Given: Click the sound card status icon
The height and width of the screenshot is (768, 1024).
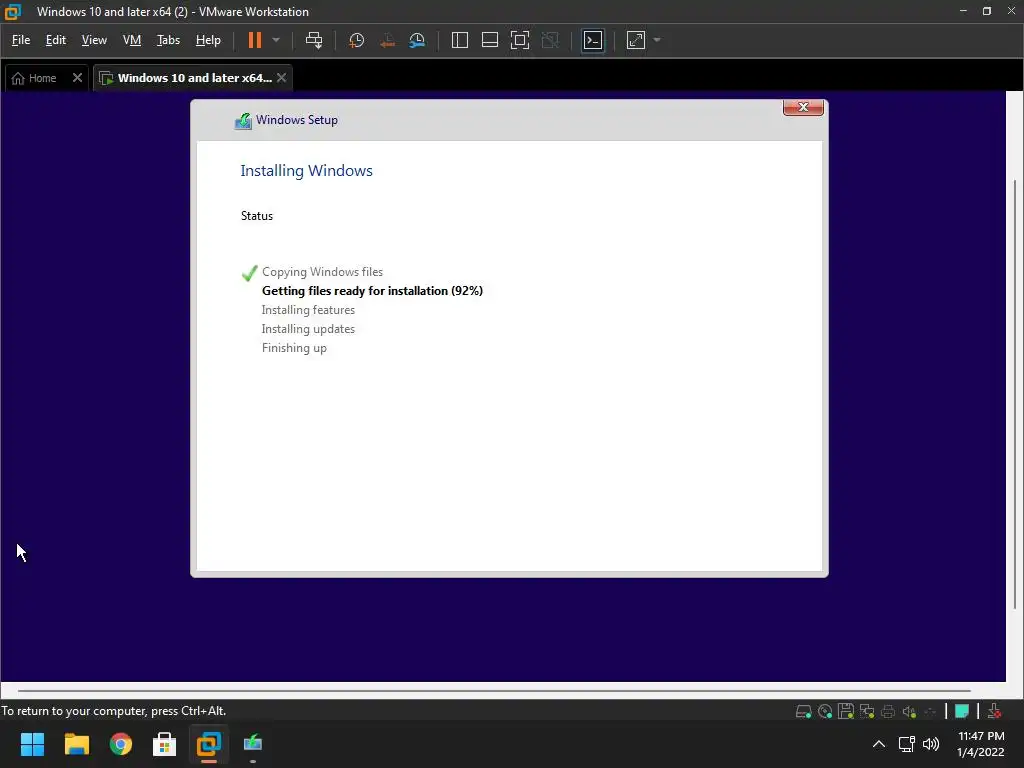Looking at the screenshot, I should pos(909,712).
